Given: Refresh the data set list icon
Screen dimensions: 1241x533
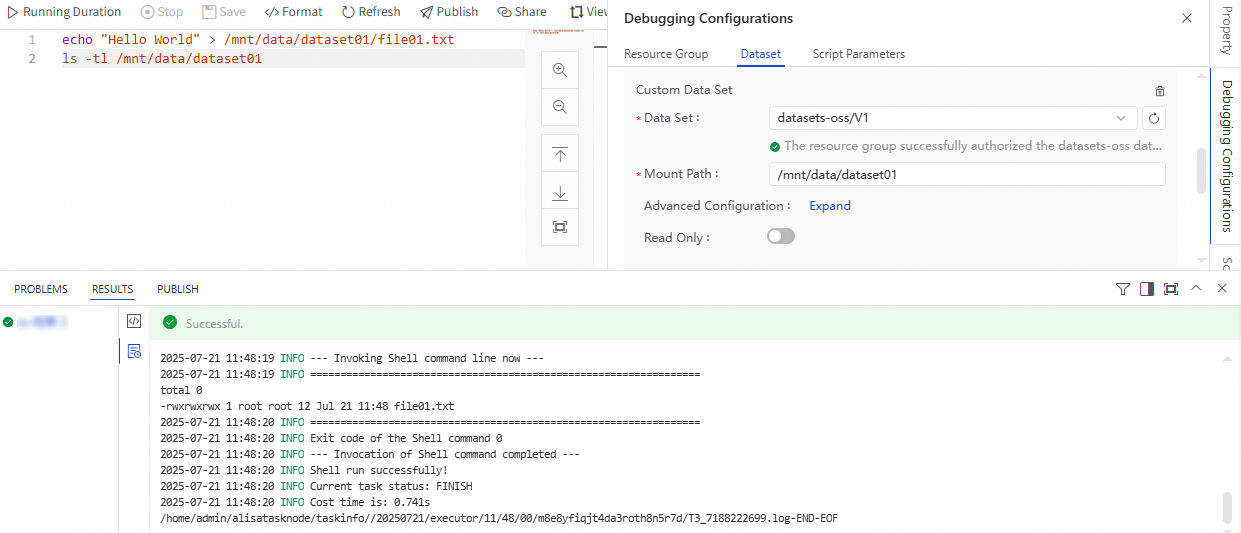Looking at the screenshot, I should pos(1154,118).
